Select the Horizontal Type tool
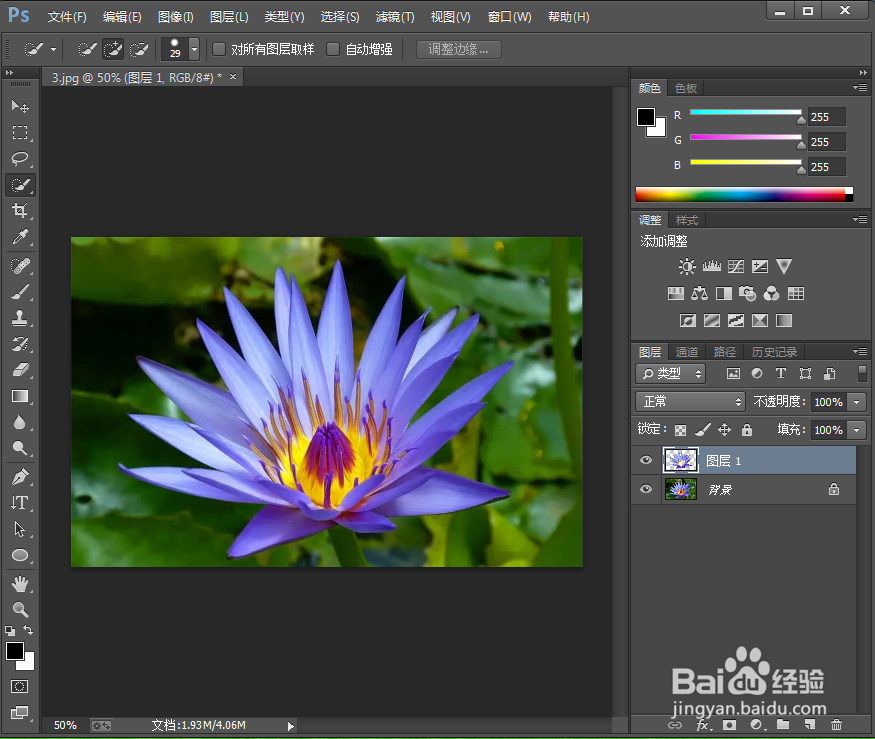This screenshot has height=739, width=875. point(20,503)
